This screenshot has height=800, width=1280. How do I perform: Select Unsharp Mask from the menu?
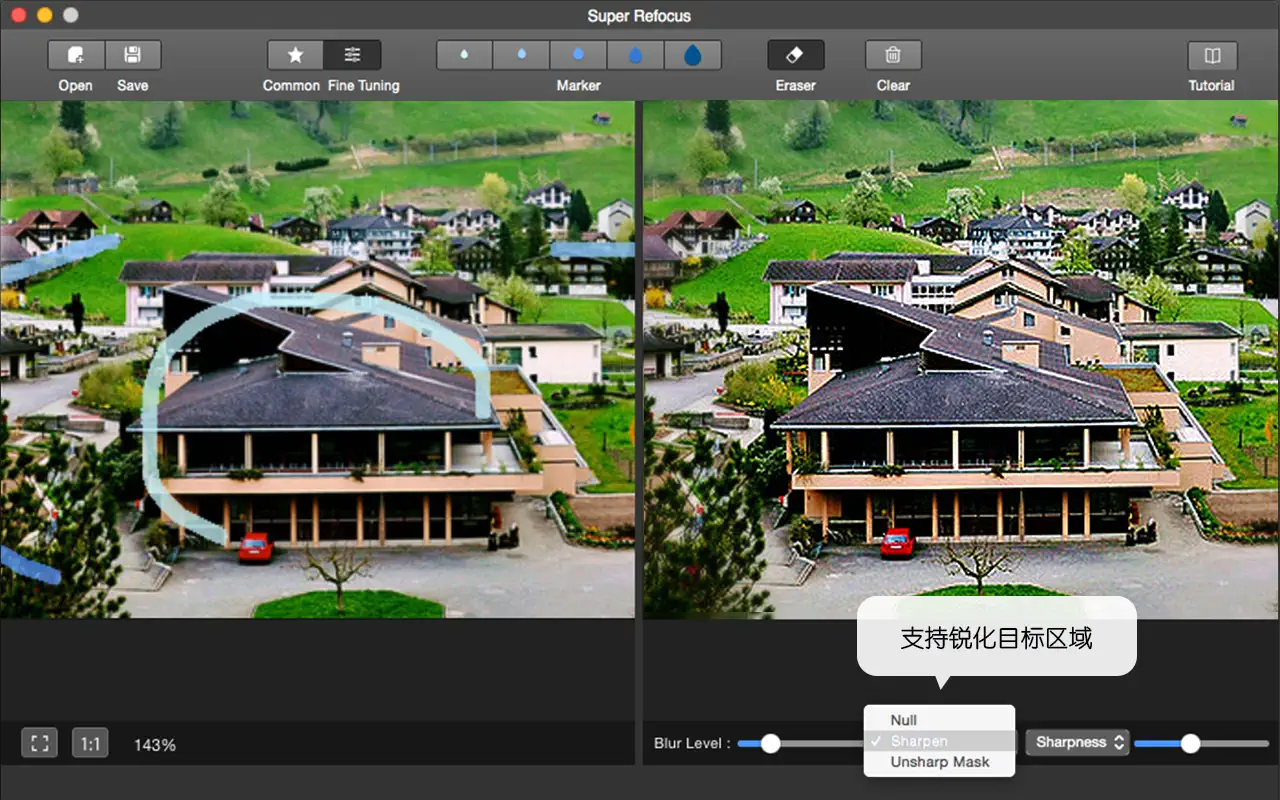939,762
